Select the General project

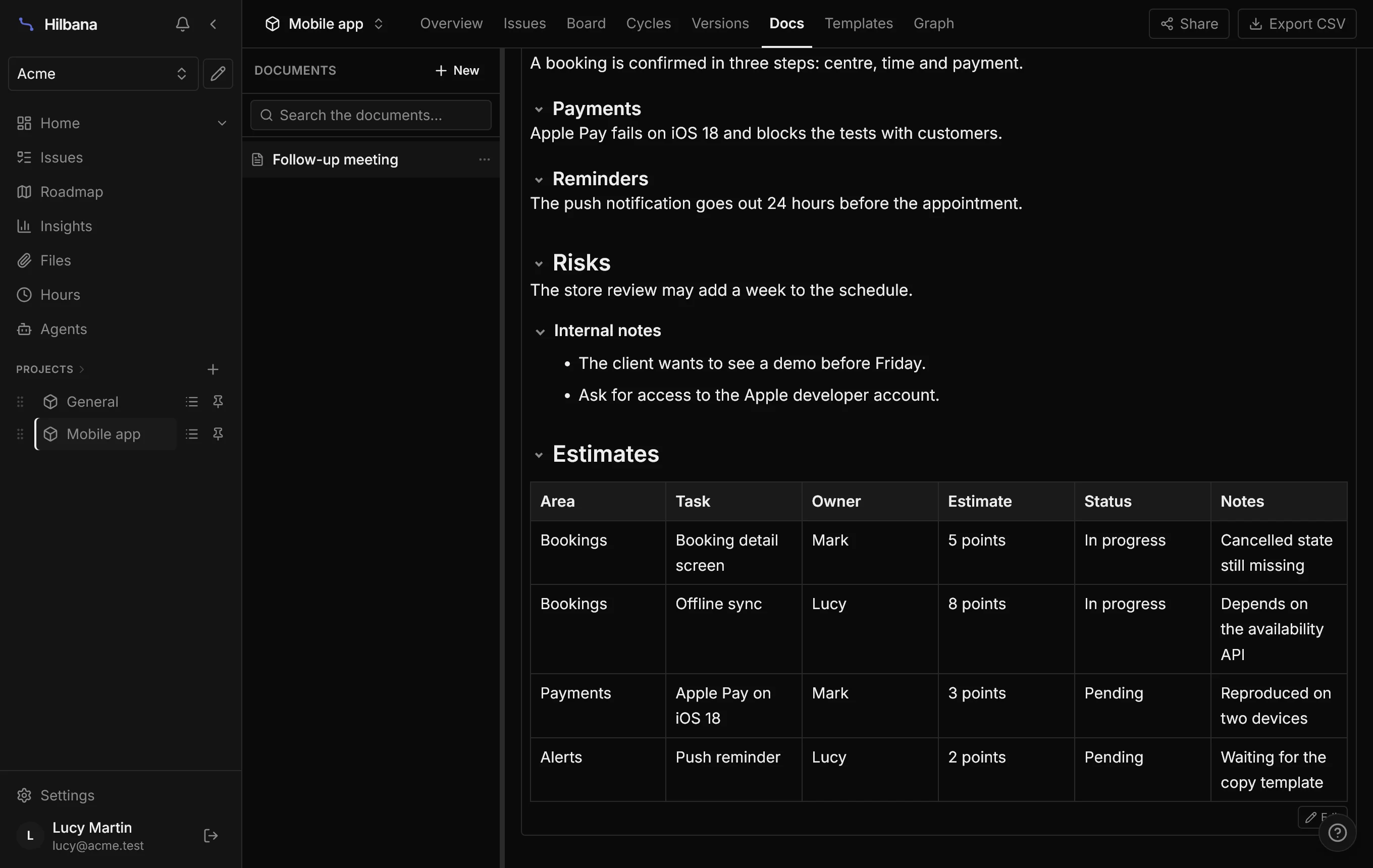pos(105,402)
